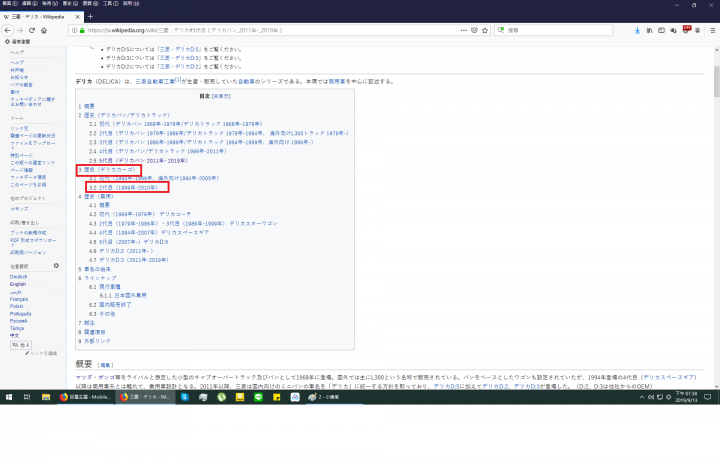The width and height of the screenshot is (720, 466).
Task: Open the Firefox account avatar icon
Action: (x=698, y=30)
